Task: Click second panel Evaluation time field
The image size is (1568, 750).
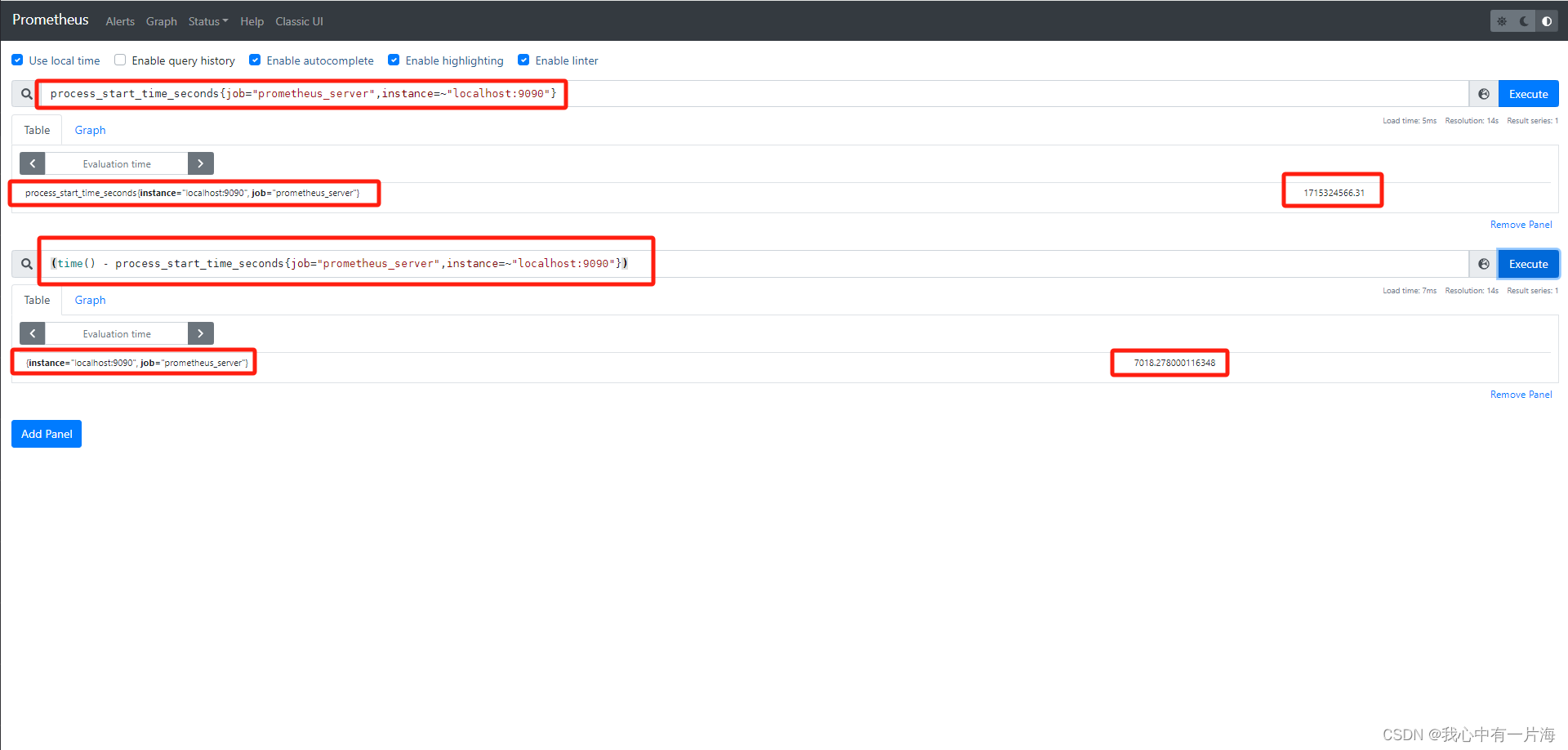Action: 117,333
